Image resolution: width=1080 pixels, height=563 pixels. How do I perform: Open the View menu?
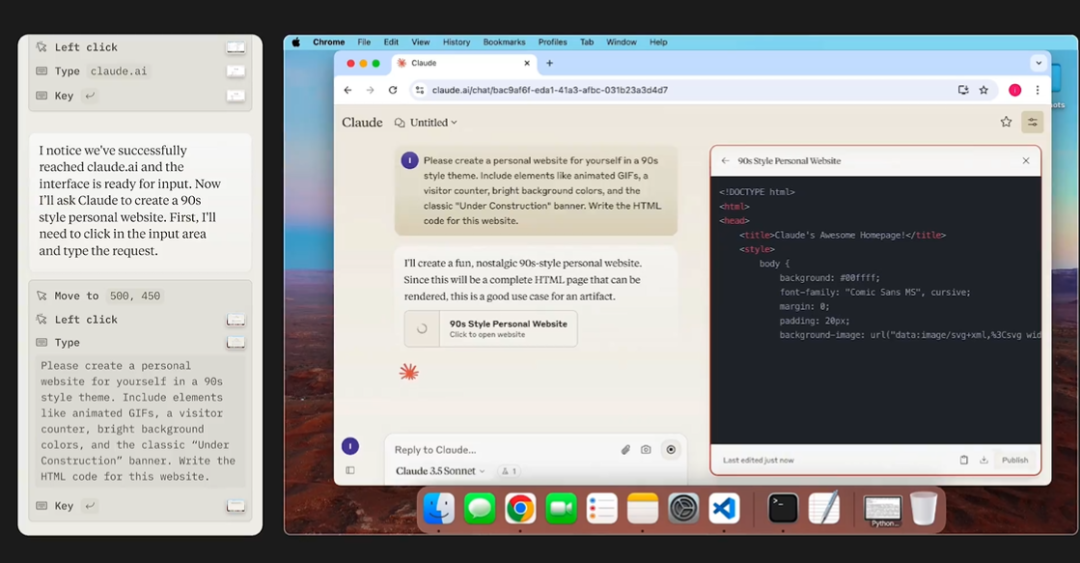click(420, 42)
